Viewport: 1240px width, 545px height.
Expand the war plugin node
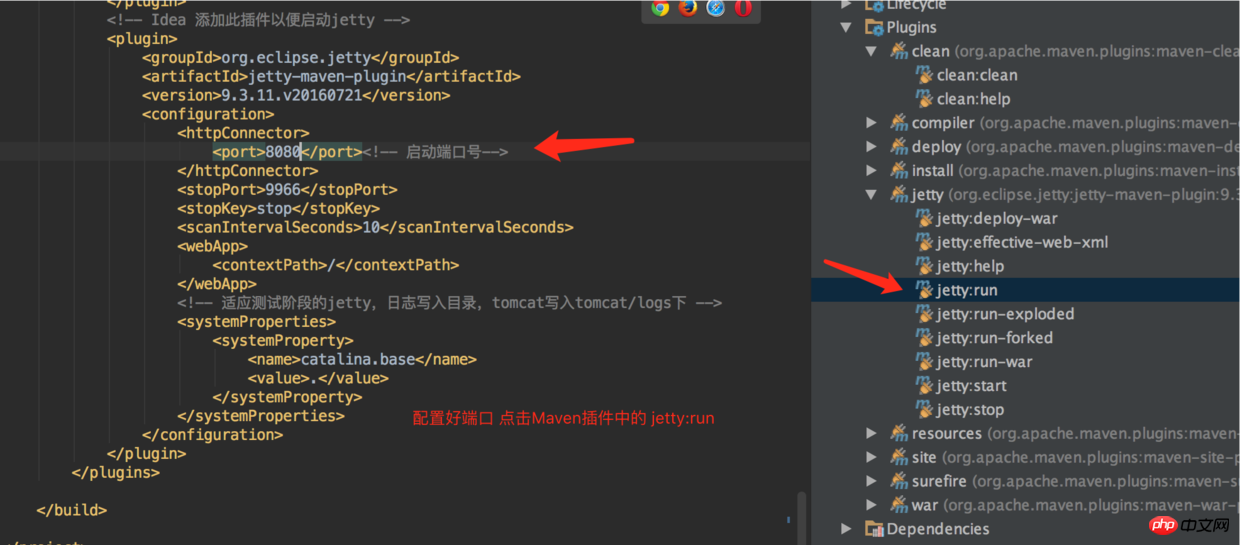872,505
